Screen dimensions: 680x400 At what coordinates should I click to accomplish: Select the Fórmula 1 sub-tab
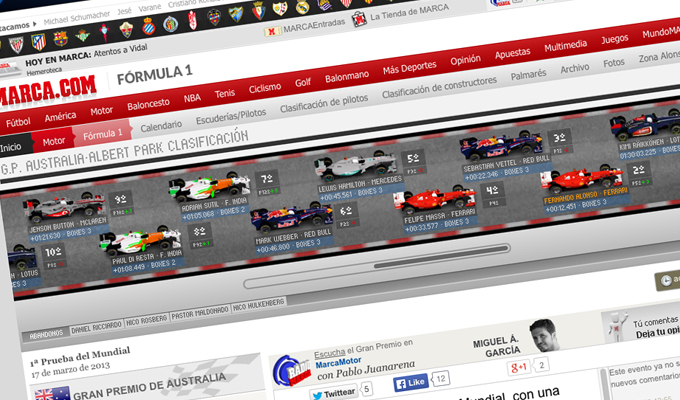pyautogui.click(x=102, y=134)
